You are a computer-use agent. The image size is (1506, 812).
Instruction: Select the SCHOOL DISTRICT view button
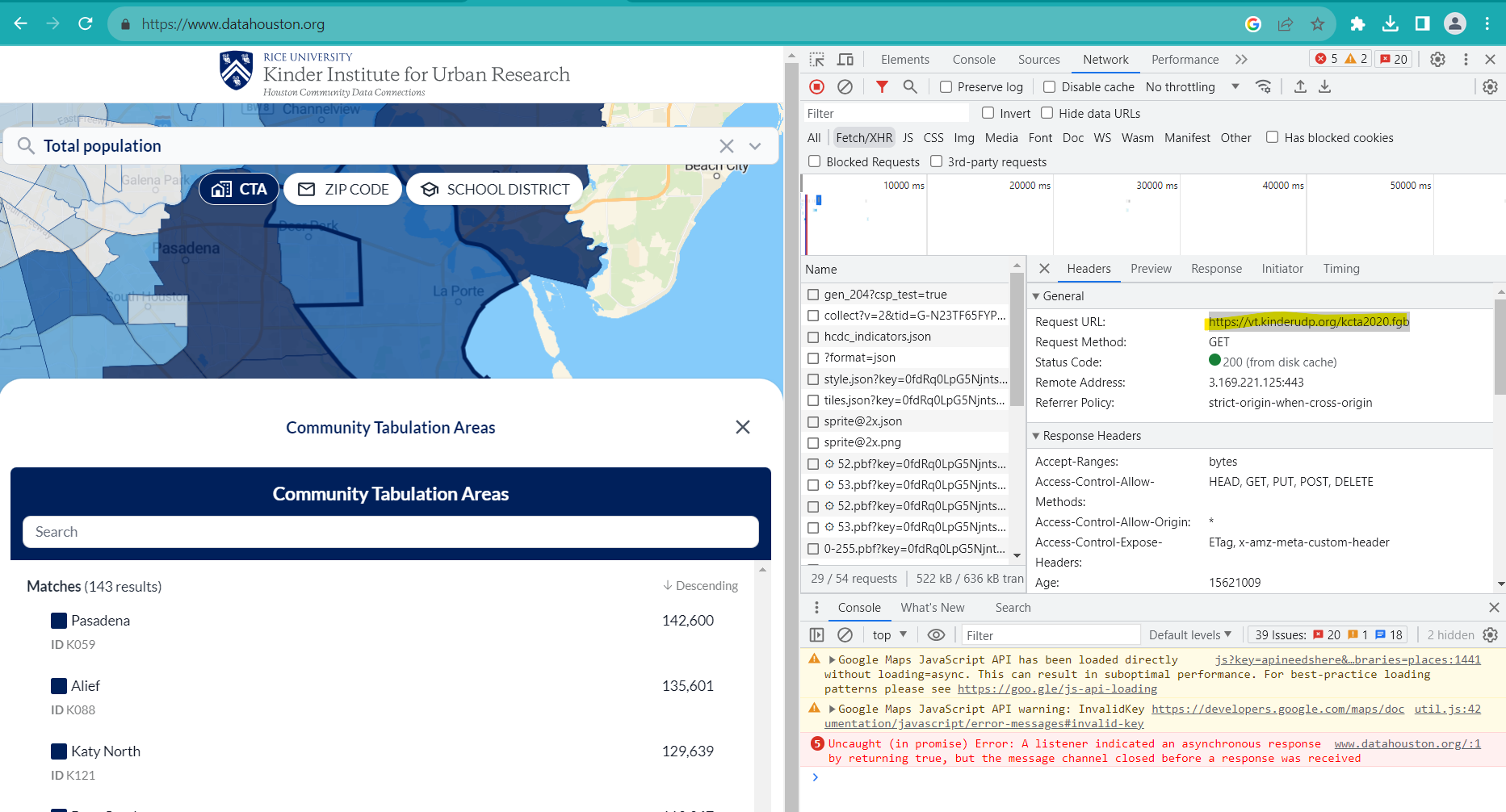(494, 189)
